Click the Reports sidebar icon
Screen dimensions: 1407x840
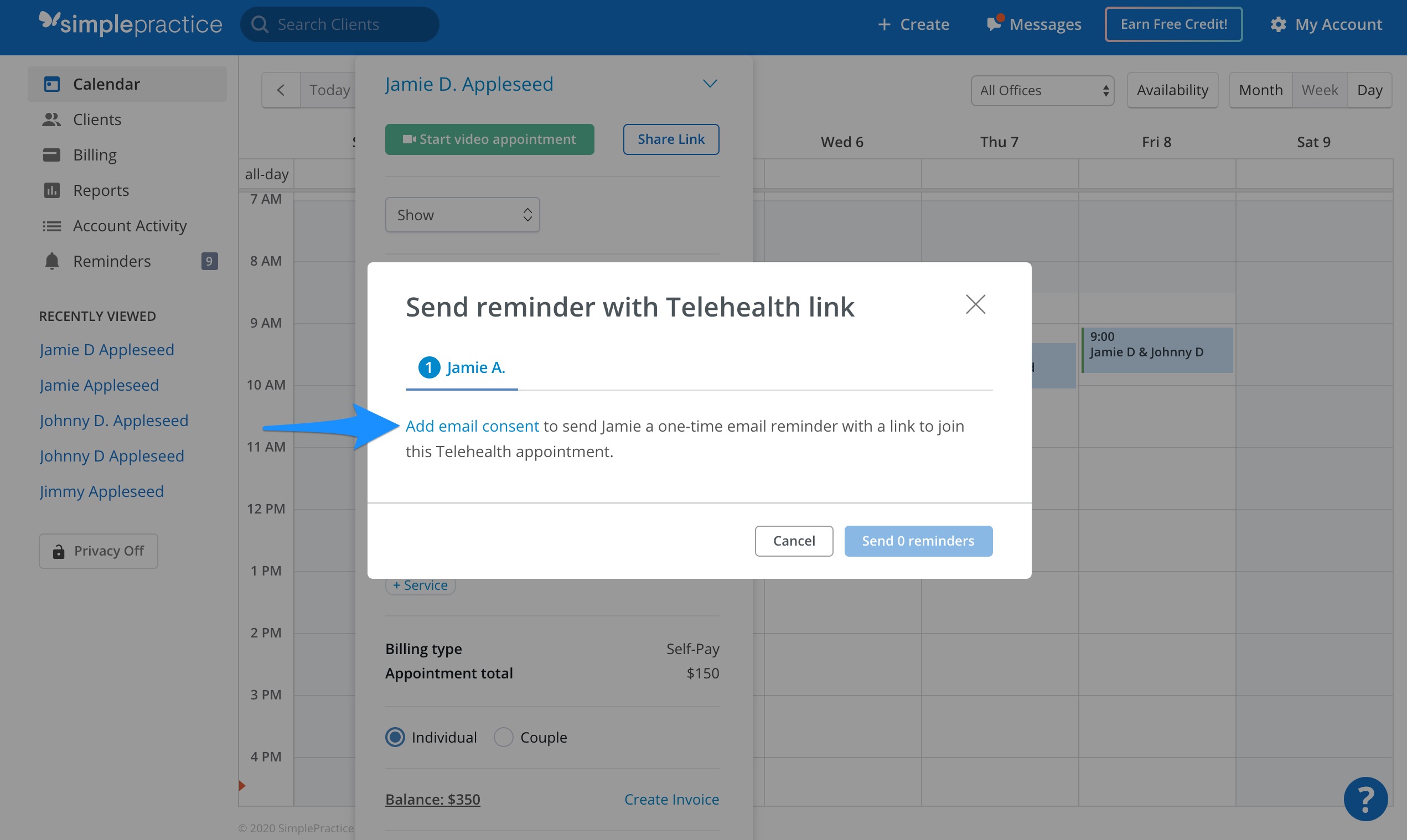click(x=53, y=189)
